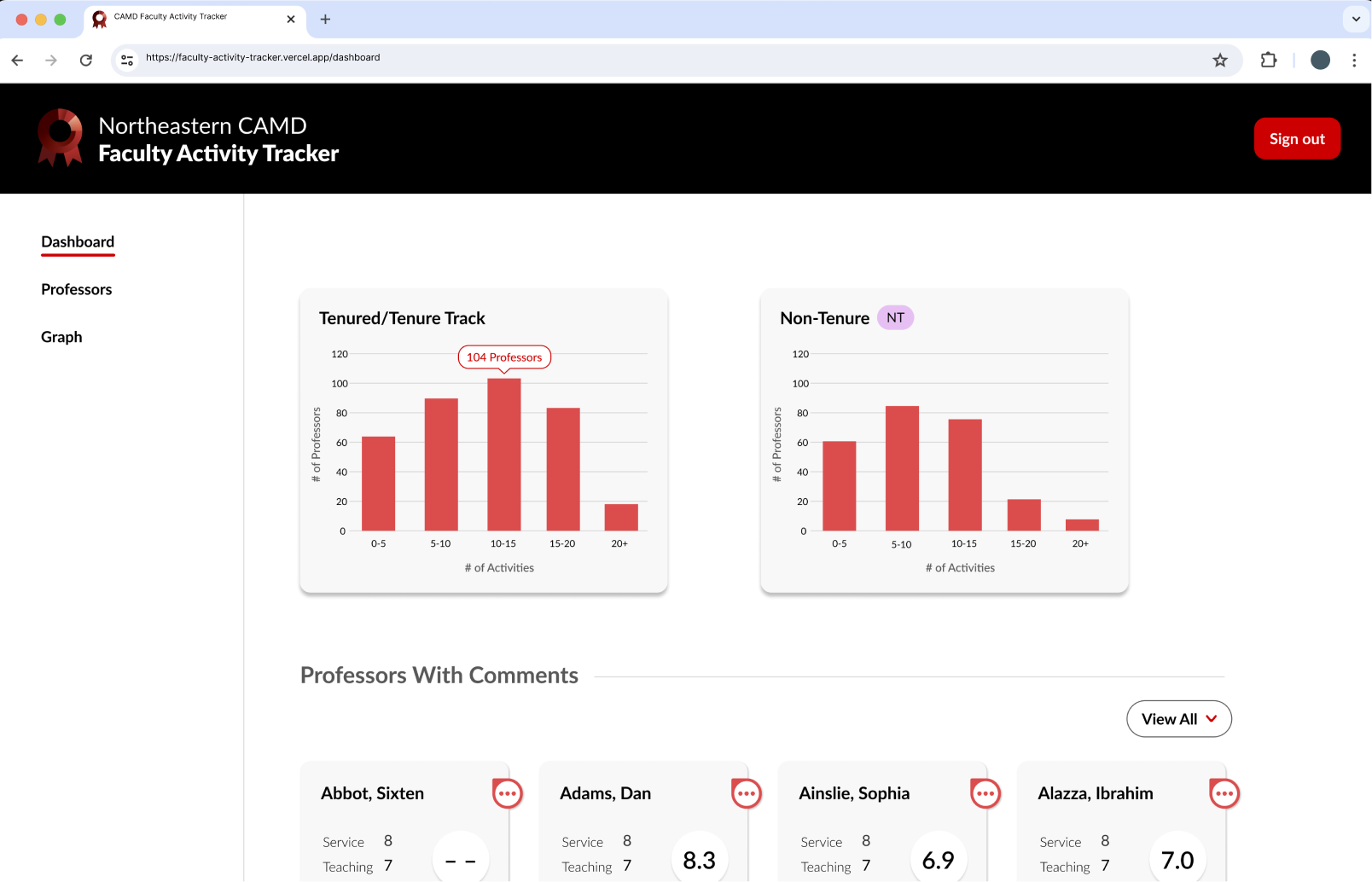The width and height of the screenshot is (1372, 882).
Task: Click the browser back arrow
Action: 17,60
